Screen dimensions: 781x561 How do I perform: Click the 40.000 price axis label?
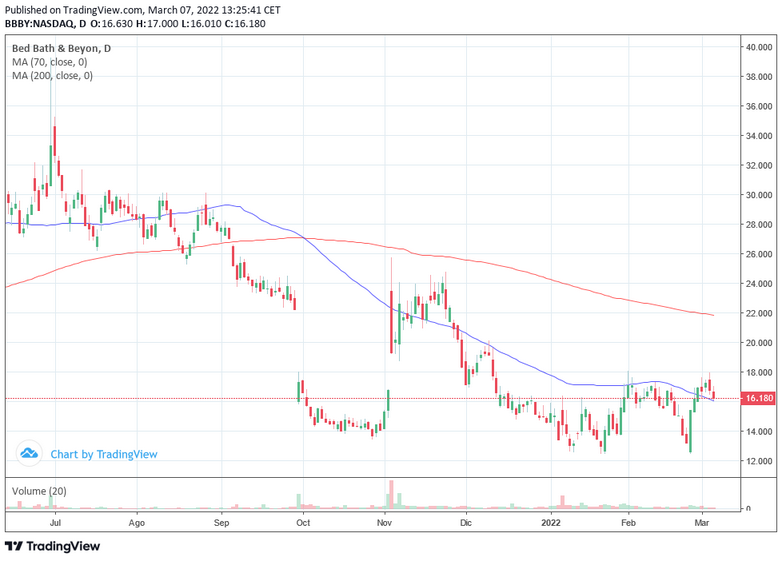tap(759, 47)
